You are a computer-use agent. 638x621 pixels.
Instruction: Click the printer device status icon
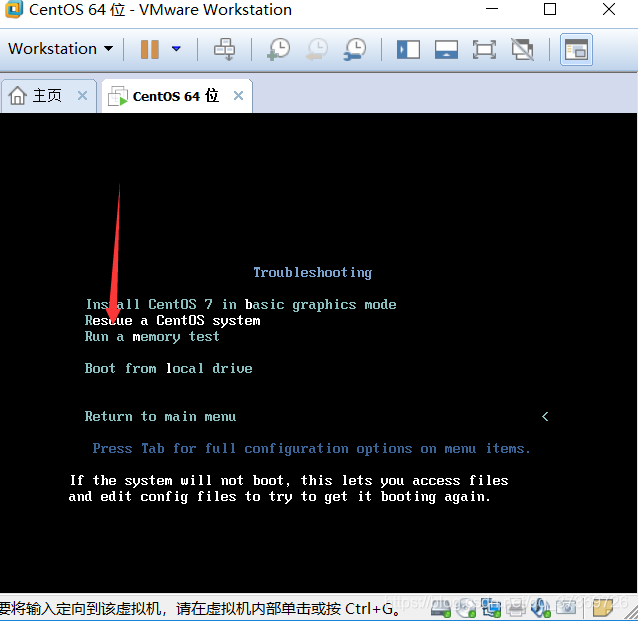click(x=516, y=608)
